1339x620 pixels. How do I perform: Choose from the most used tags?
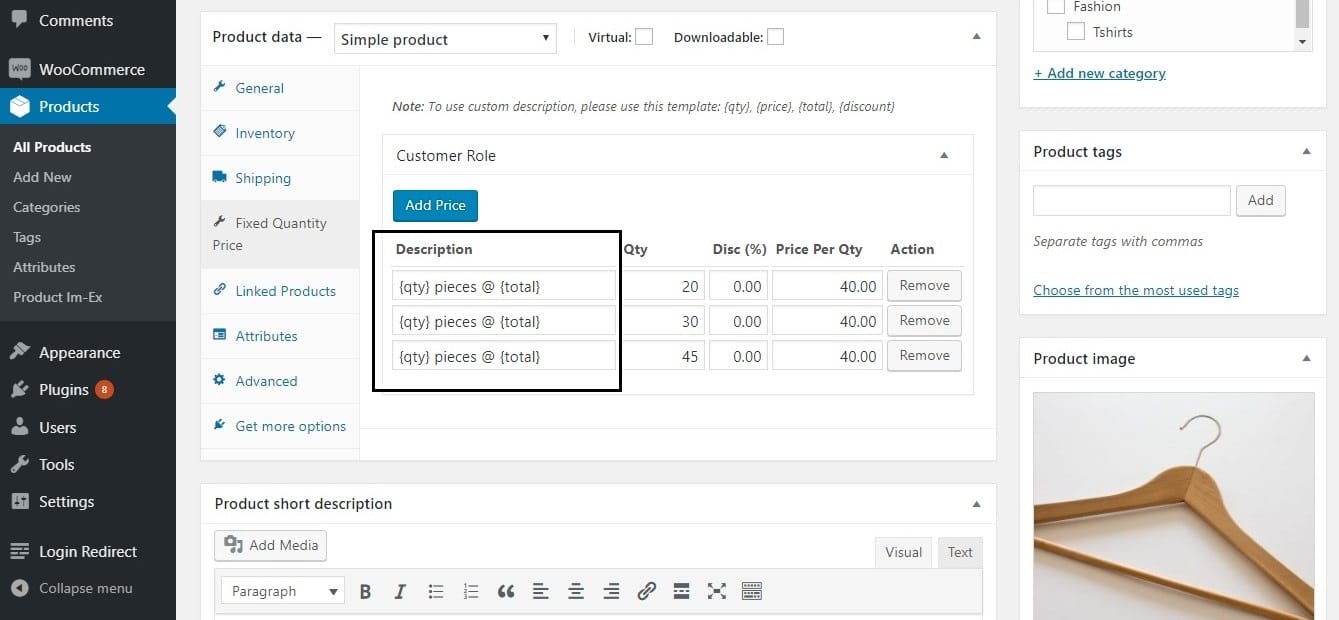point(1136,290)
